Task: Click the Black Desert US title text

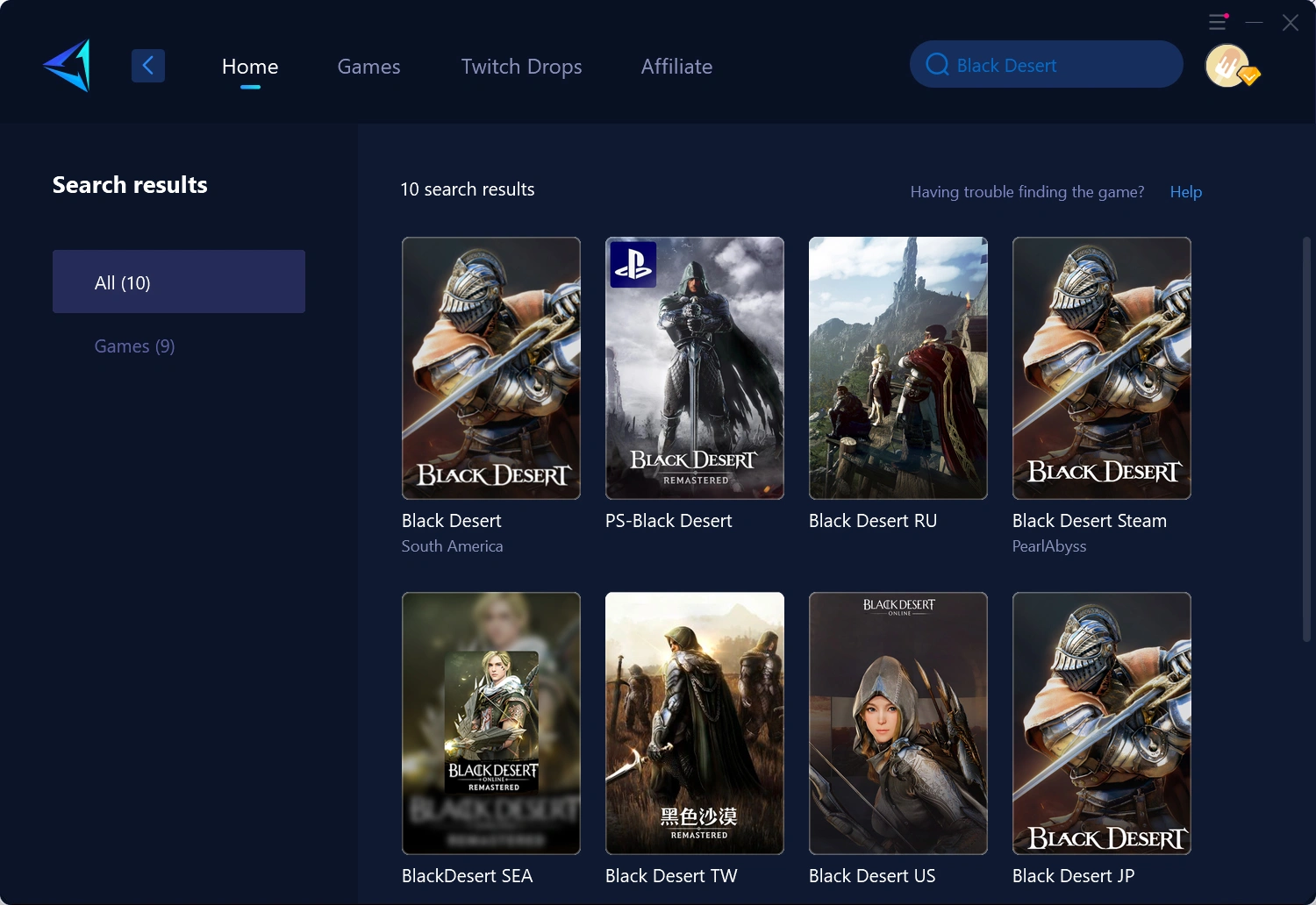Action: (872, 876)
